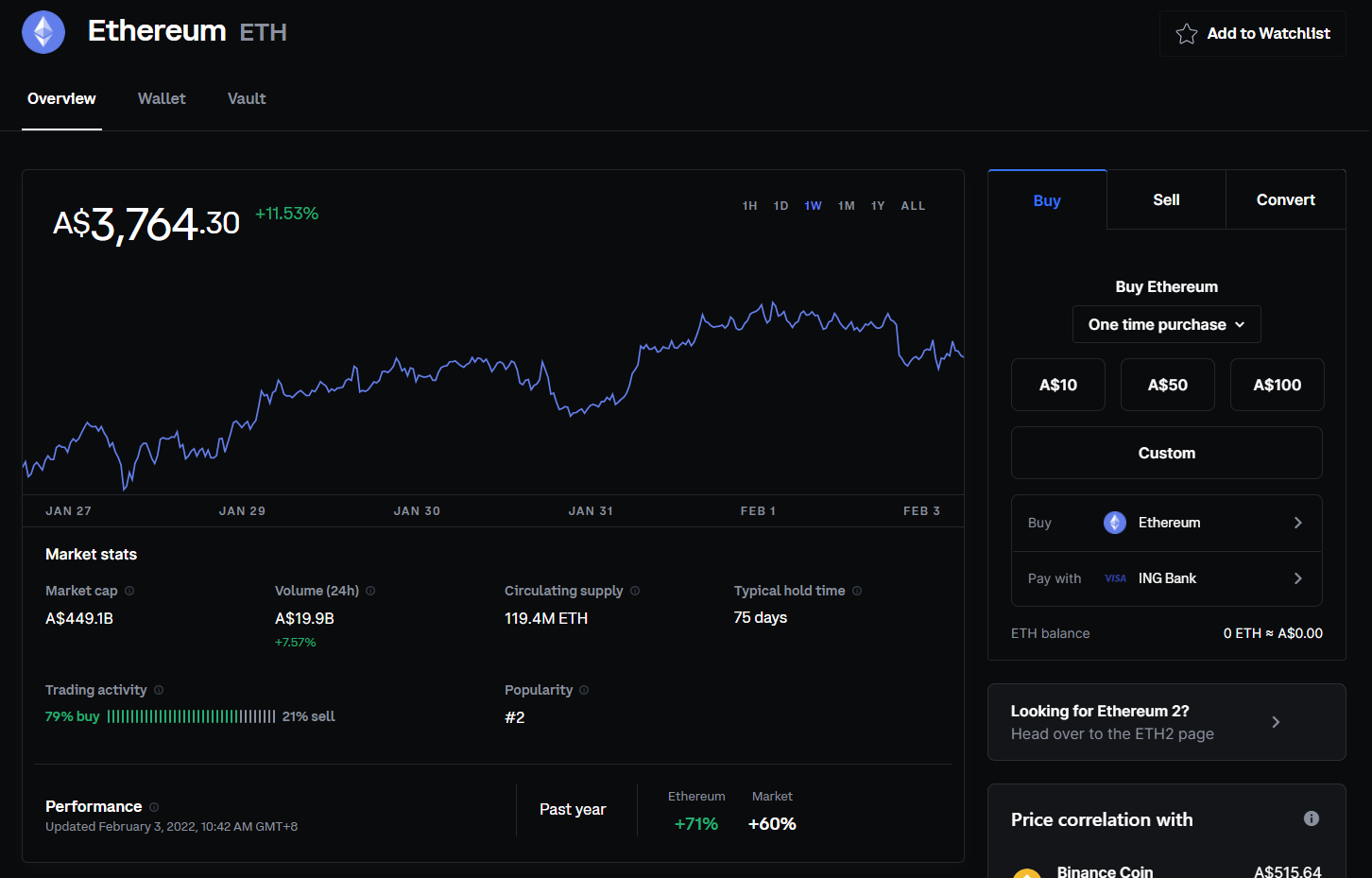Open the Looking for Ethereum 2? card
The width and height of the screenshot is (1372, 878).
tap(1167, 722)
